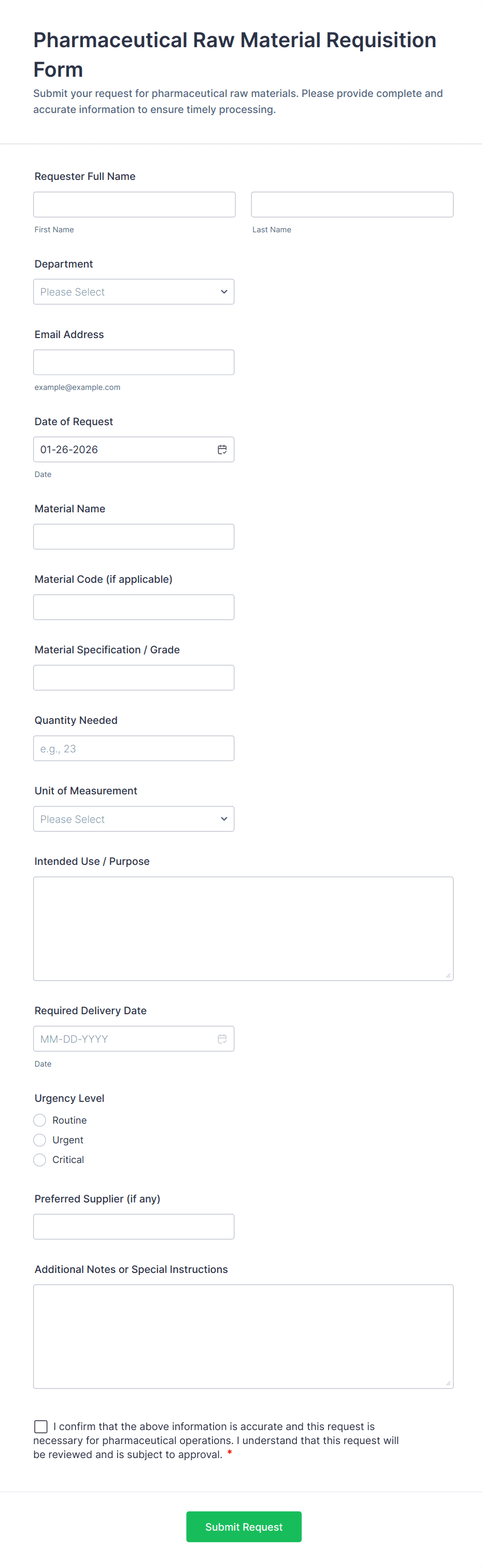
Task: Select the Urgent urgency level
Action: click(x=40, y=1140)
